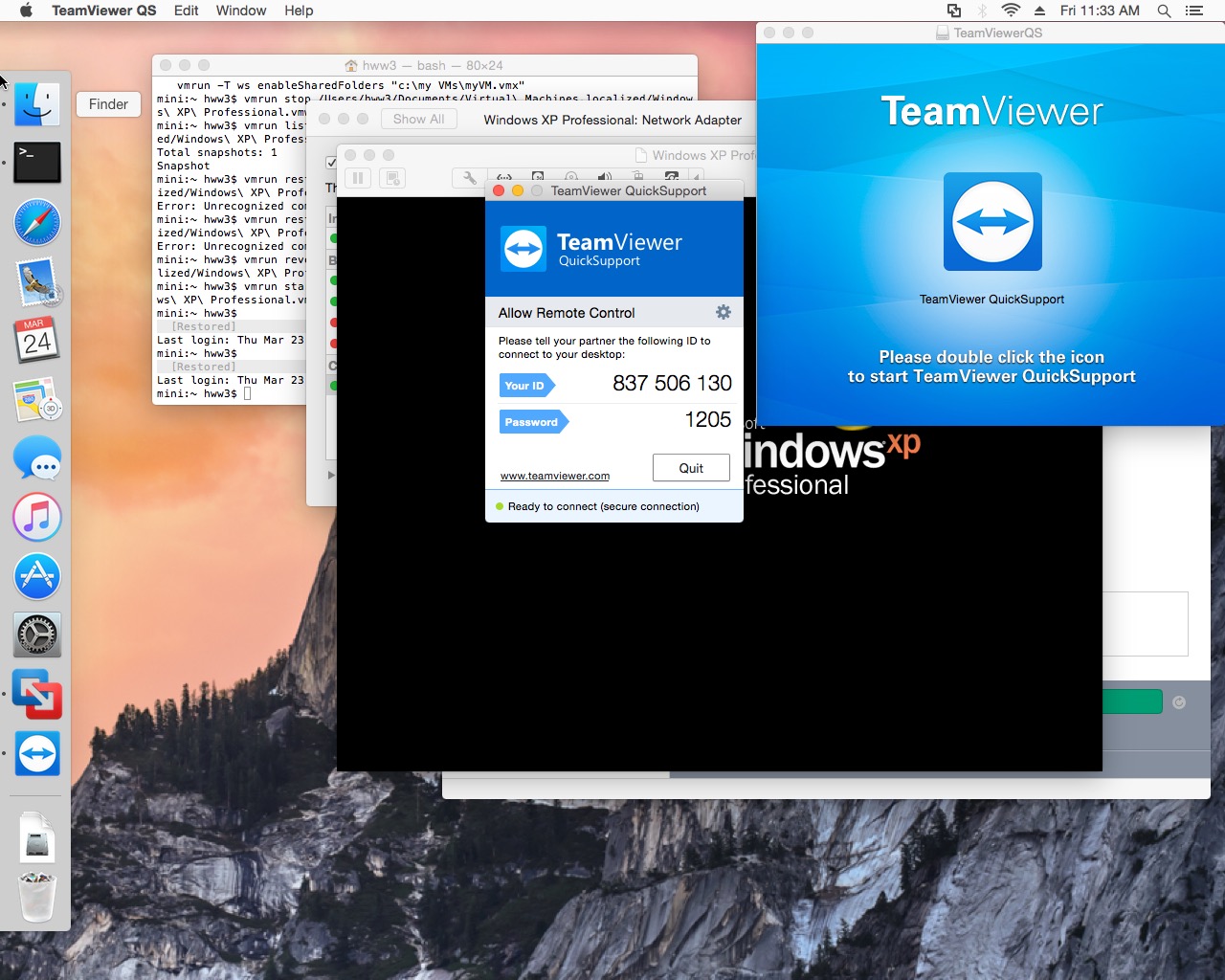
Task: Open TeamViewer QuickSupport settings gear
Action: click(x=724, y=312)
